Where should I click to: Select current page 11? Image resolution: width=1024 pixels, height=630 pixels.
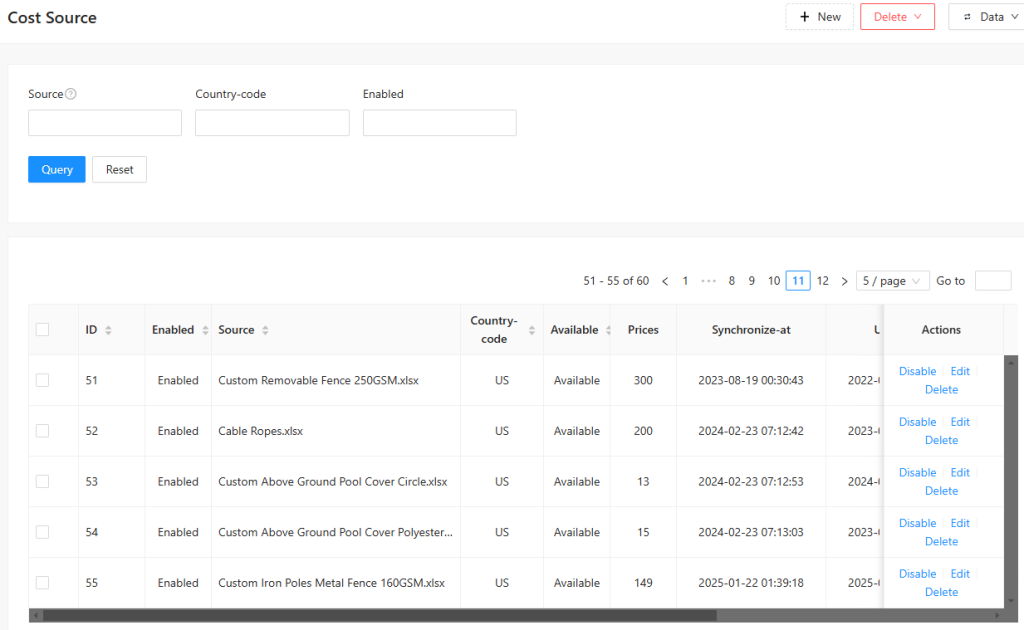[x=798, y=281]
